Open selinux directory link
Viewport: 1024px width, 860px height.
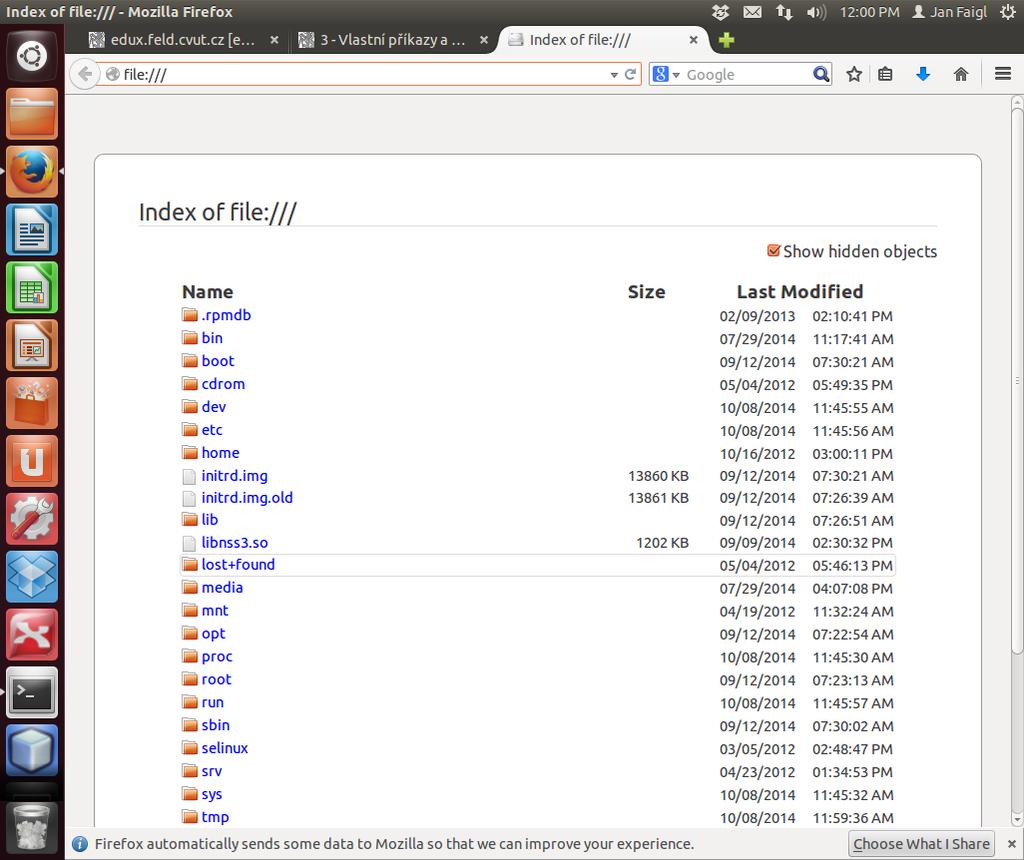point(225,748)
